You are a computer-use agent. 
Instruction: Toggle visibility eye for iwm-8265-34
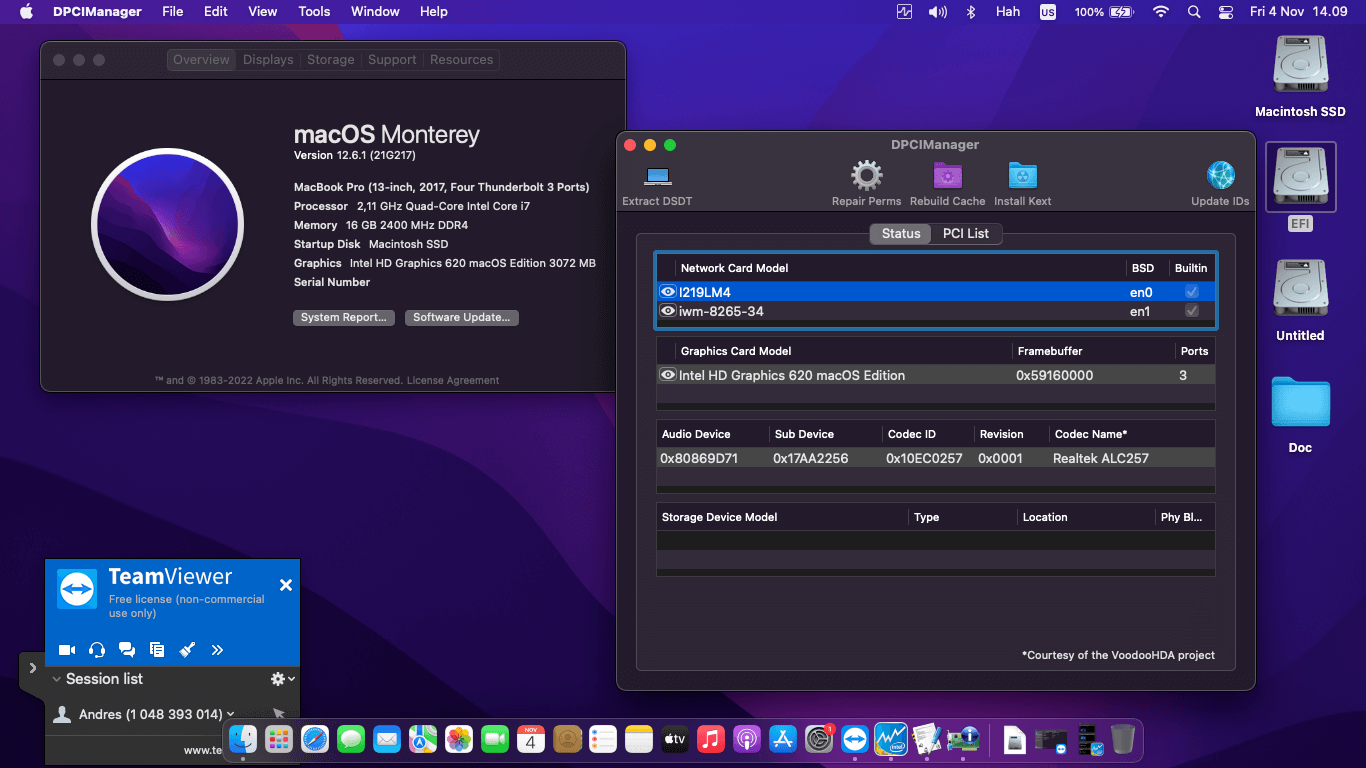[x=667, y=311]
